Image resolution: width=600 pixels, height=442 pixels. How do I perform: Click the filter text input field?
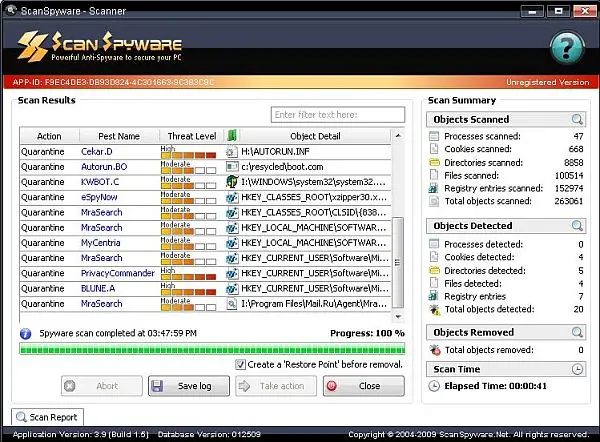coord(338,115)
